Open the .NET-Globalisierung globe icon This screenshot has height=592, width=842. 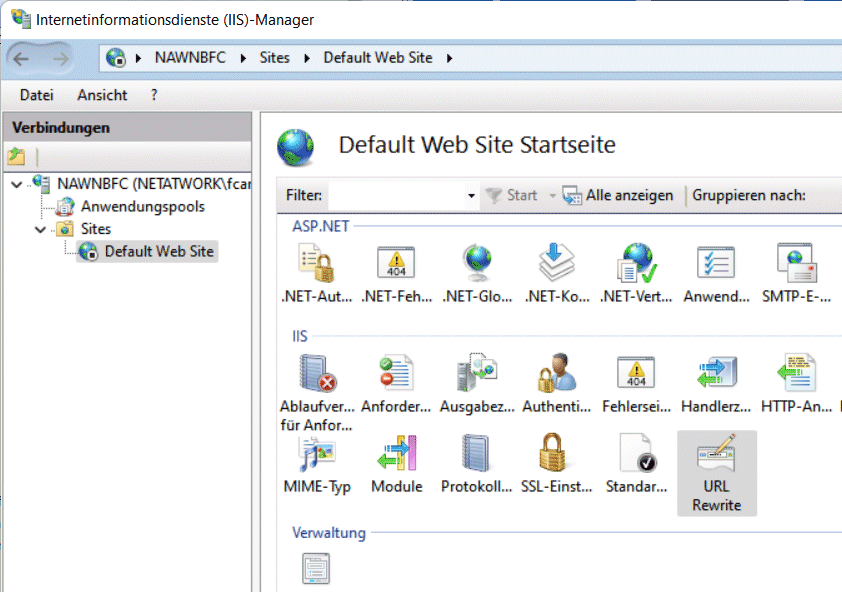pyautogui.click(x=477, y=262)
